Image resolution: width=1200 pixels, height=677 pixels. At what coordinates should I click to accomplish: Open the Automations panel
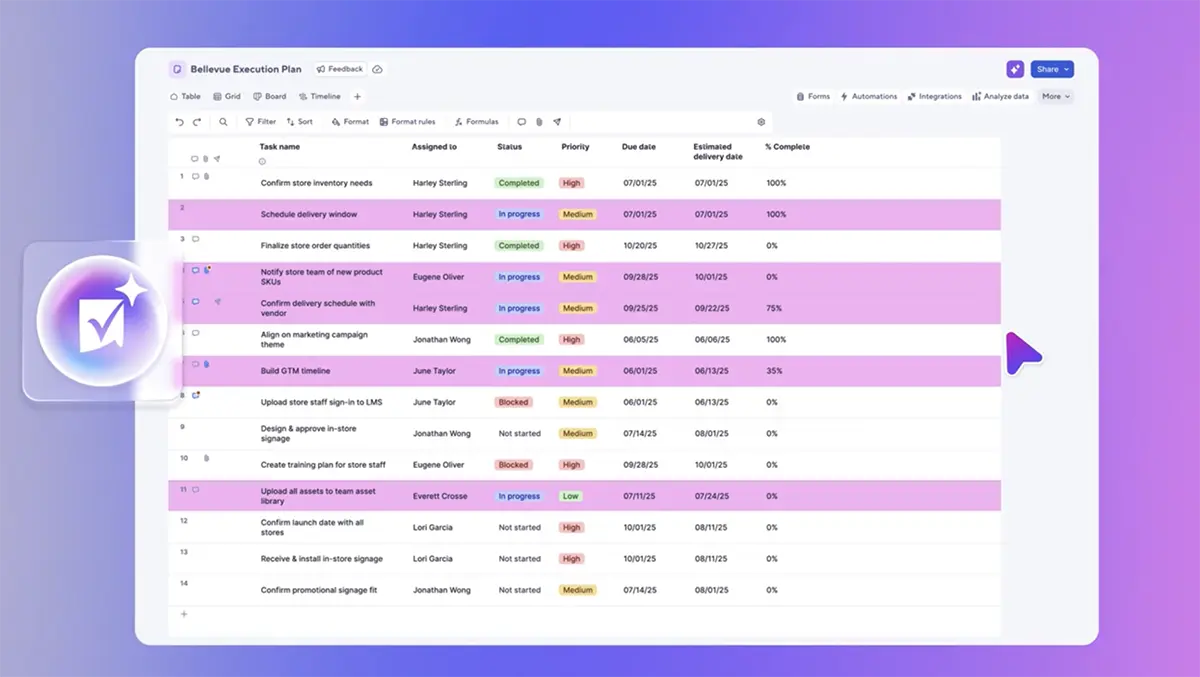(868, 97)
